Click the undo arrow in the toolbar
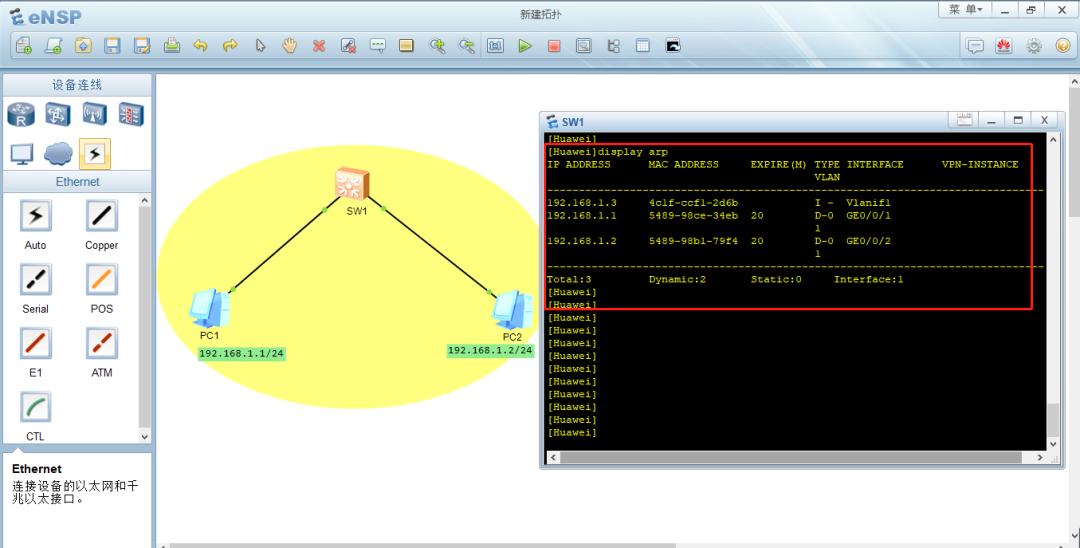The image size is (1080, 548). pyautogui.click(x=200, y=46)
